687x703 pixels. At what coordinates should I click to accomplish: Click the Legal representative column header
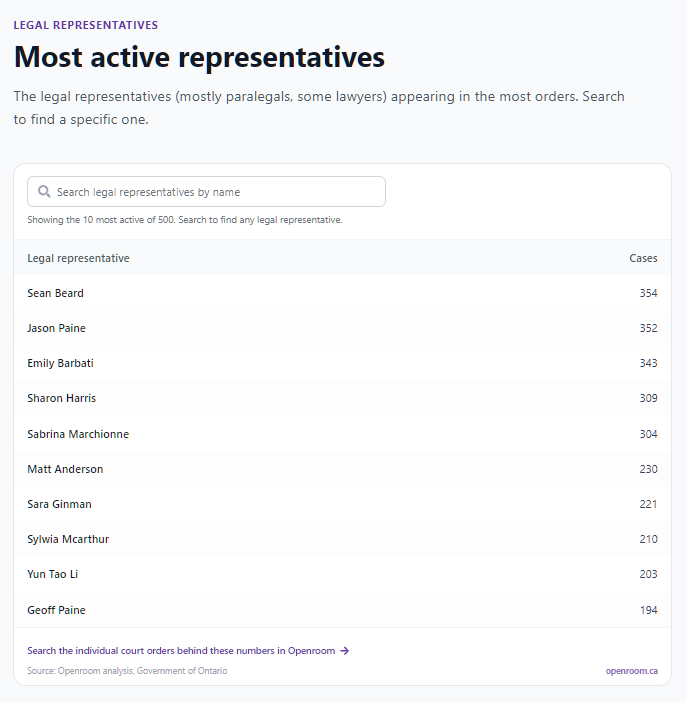click(78, 258)
